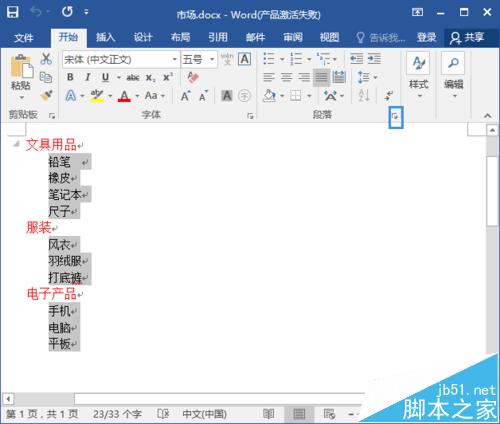Click the 告诉我 search box
This screenshot has height=424, width=500.
381,38
